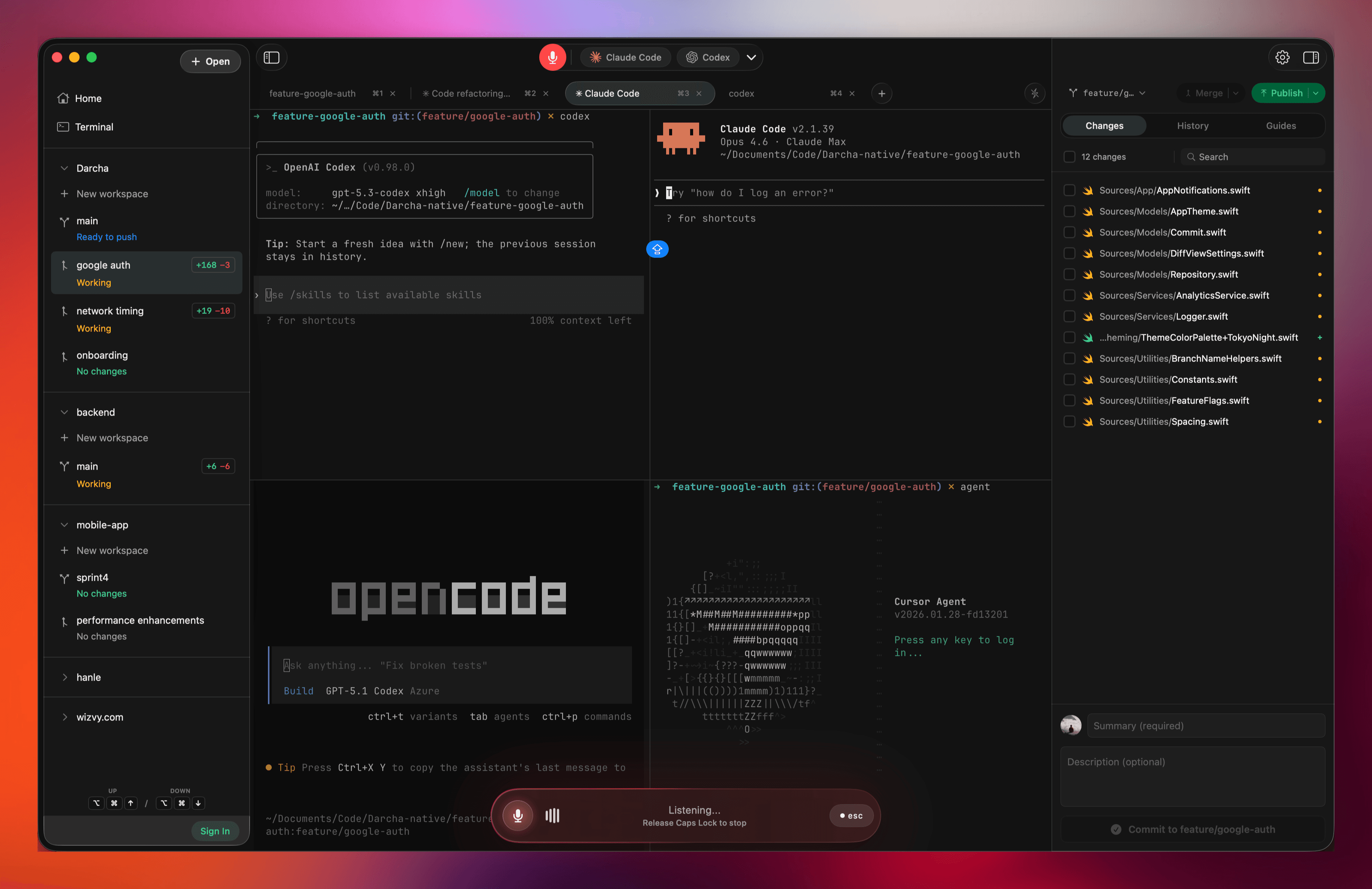Create a New workspace under backend

coord(112,438)
